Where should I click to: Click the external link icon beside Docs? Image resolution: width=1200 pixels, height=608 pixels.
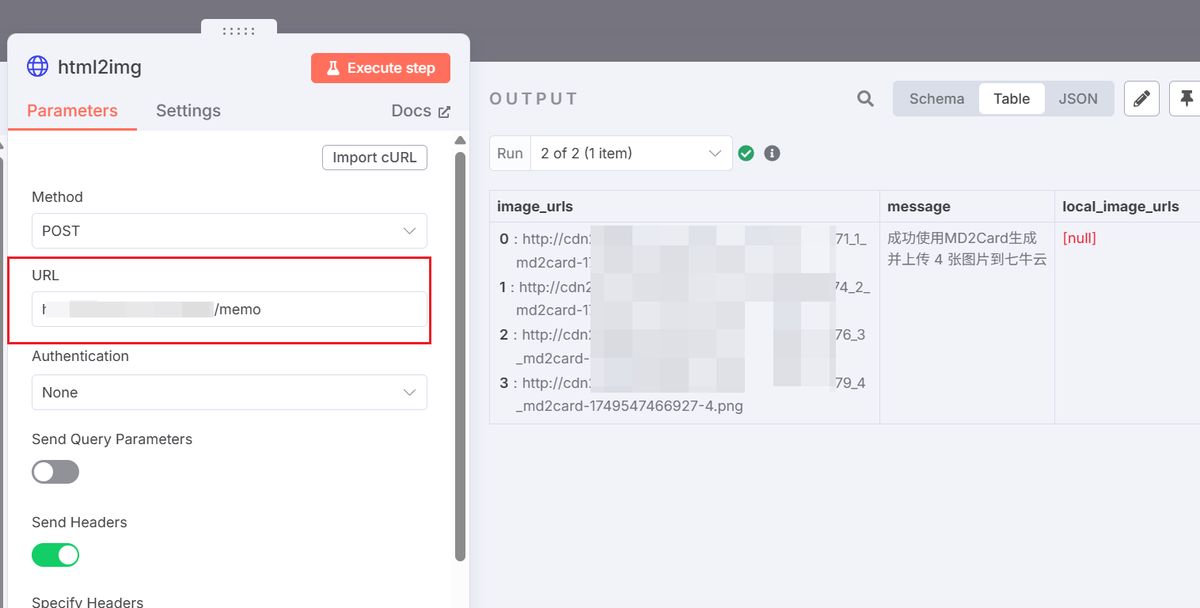coord(444,112)
